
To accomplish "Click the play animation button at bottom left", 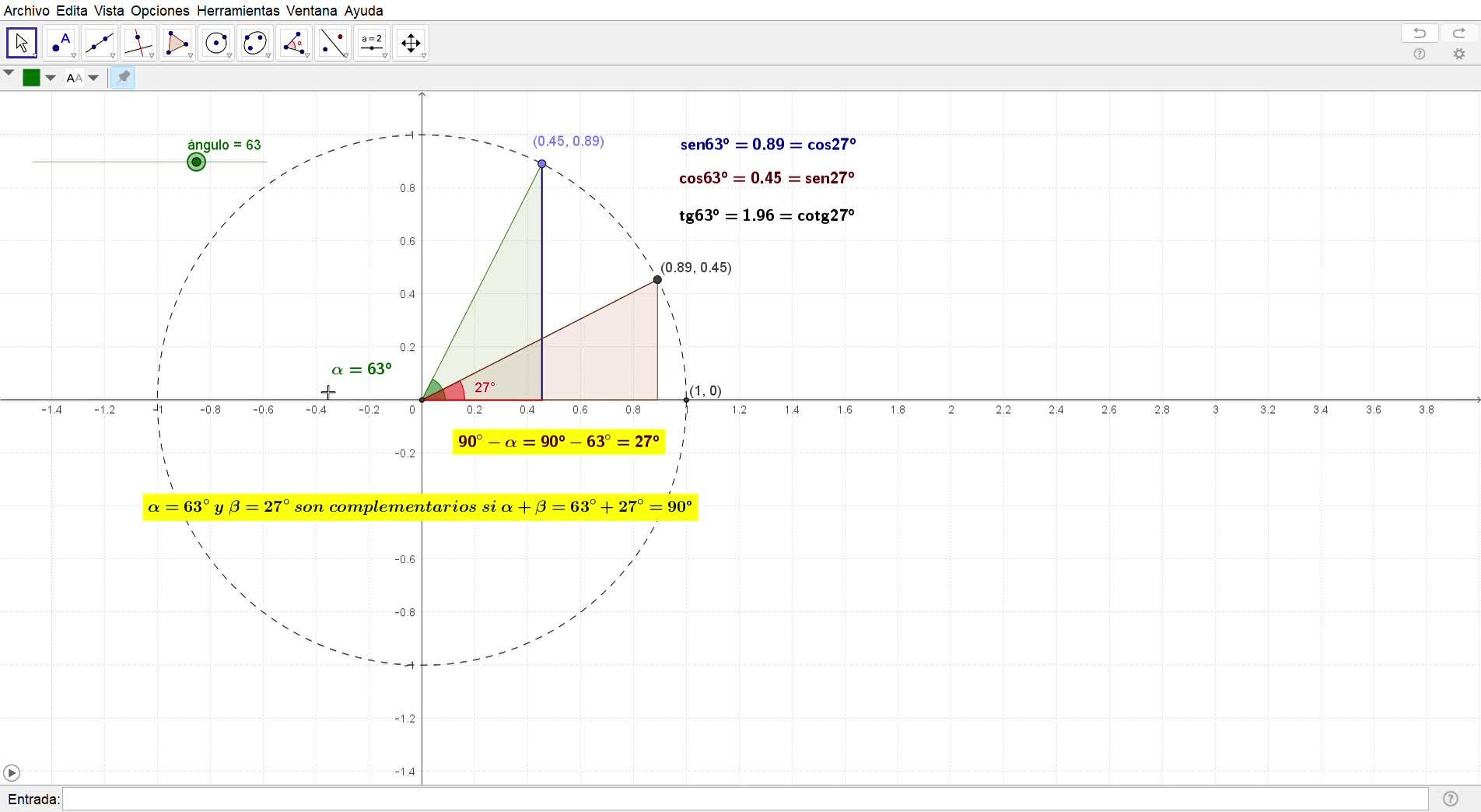I will (12, 773).
